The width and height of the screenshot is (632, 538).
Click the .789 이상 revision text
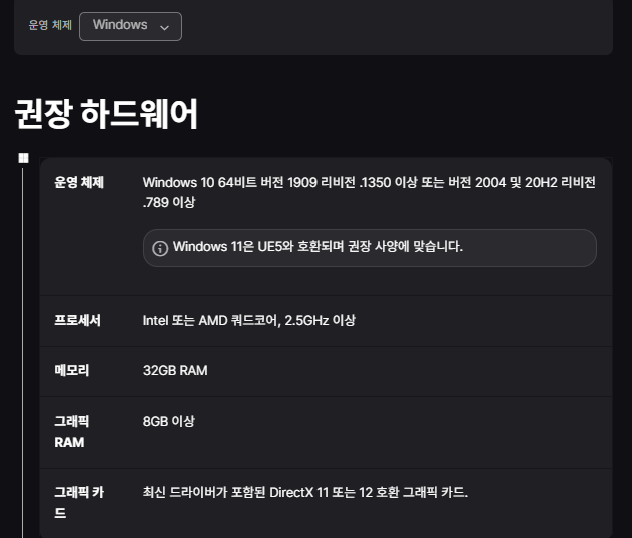pos(168,202)
